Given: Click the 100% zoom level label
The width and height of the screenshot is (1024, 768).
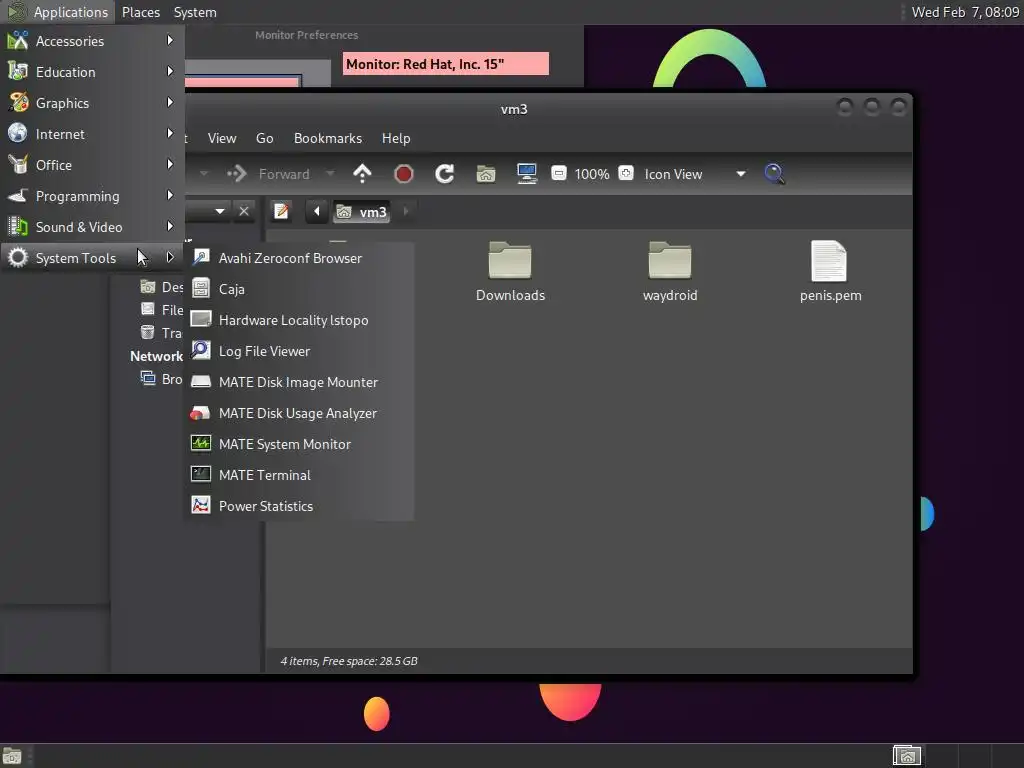Looking at the screenshot, I should point(592,174).
